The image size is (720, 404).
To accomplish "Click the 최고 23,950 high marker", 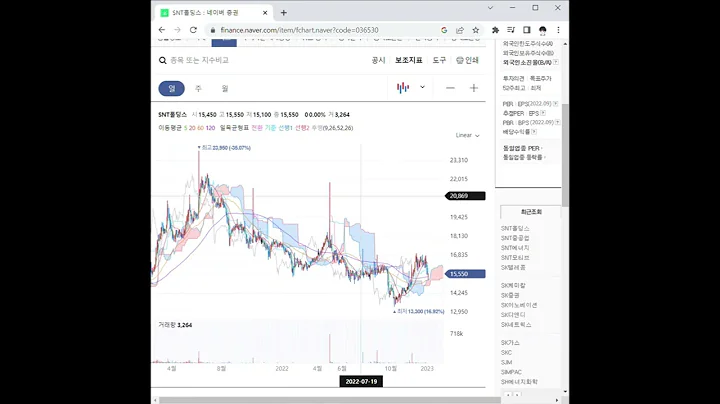I will click(x=224, y=148).
